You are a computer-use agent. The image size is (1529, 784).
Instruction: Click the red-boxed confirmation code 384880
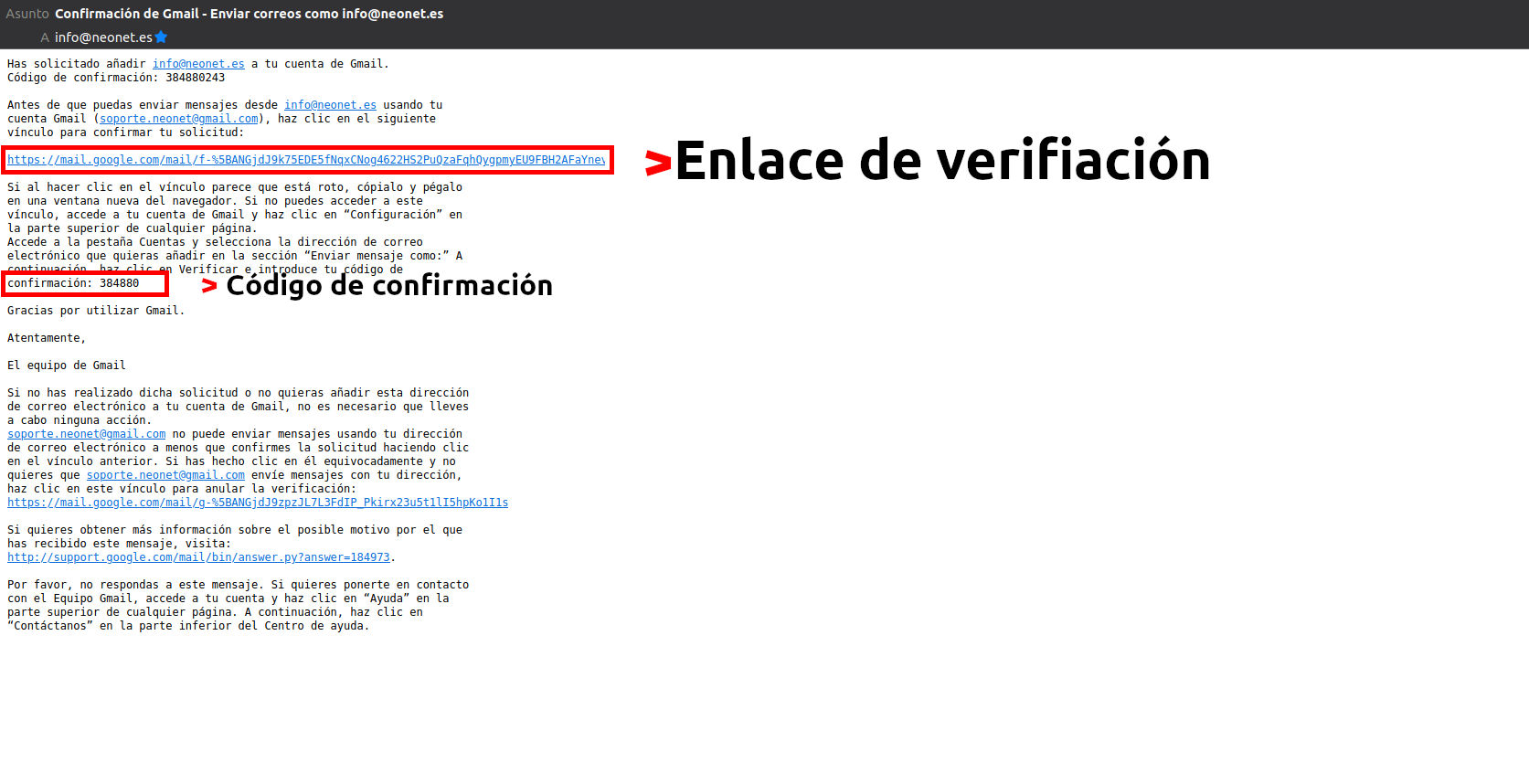[119, 283]
